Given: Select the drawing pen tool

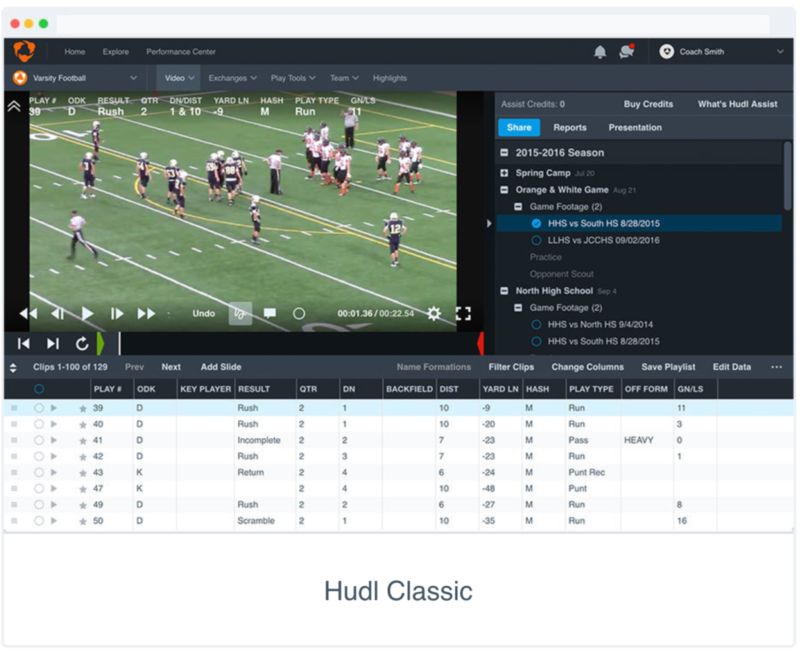Looking at the screenshot, I should (x=240, y=313).
